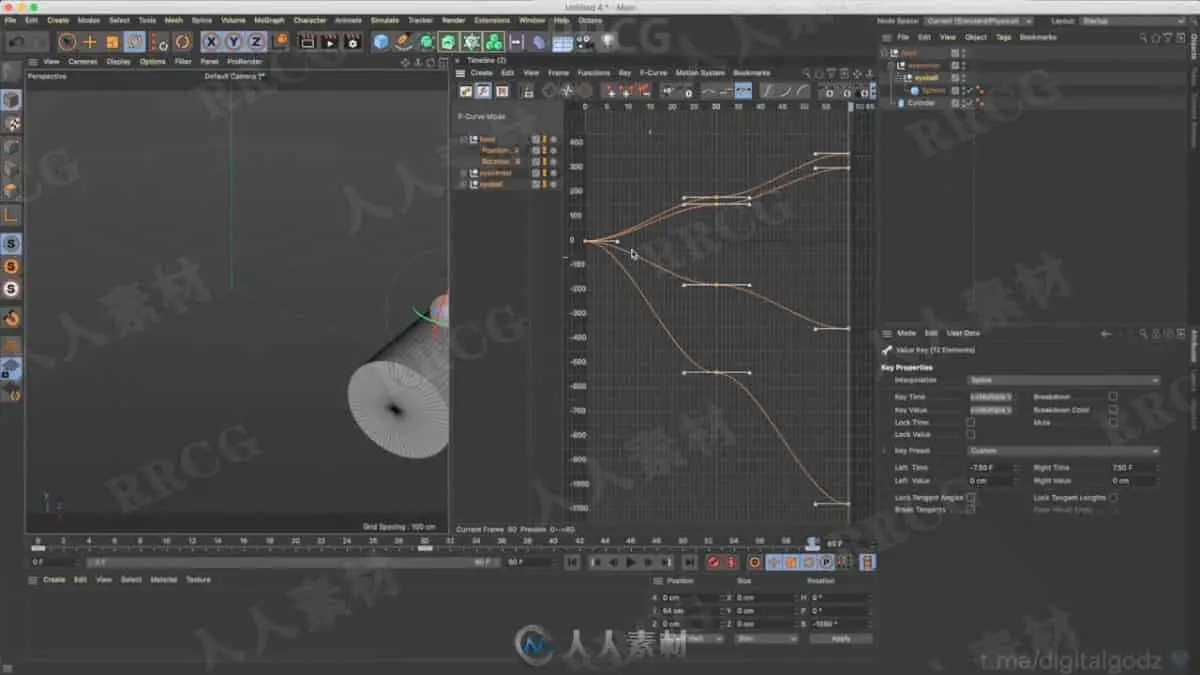This screenshot has width=1200, height=675.
Task: Click the Autokeying button
Action: point(731,563)
